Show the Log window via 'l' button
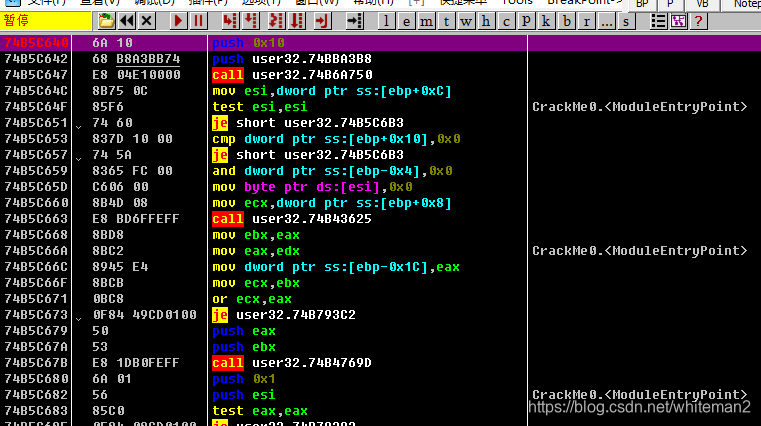Screen dimensions: 761x426 click(386, 21)
